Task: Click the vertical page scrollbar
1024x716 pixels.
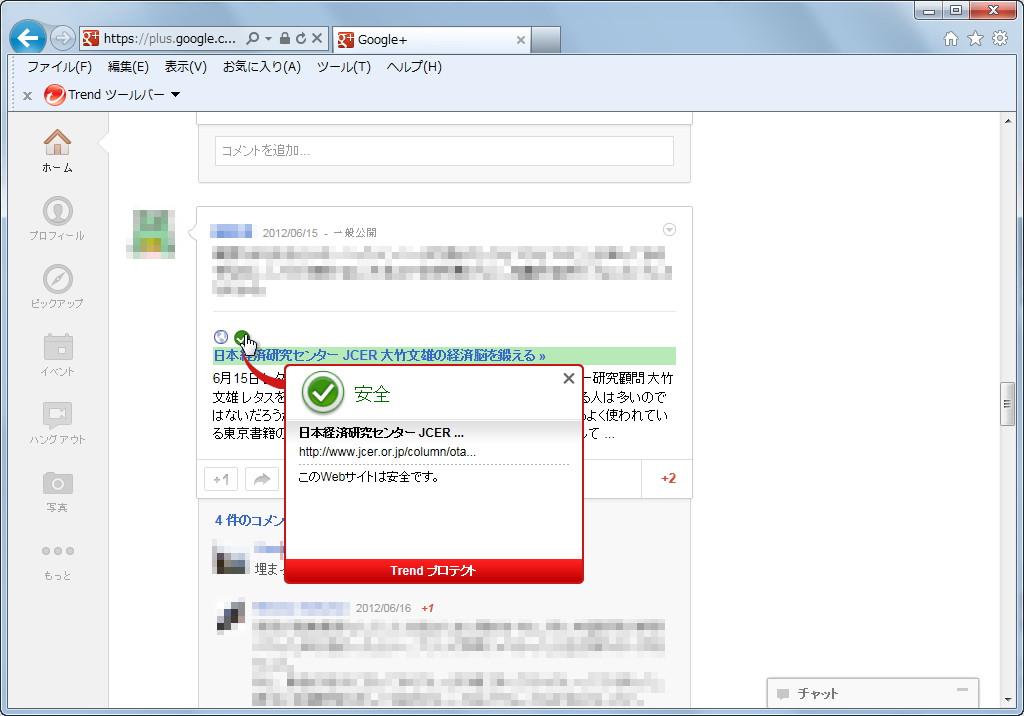Action: pyautogui.click(x=1008, y=400)
